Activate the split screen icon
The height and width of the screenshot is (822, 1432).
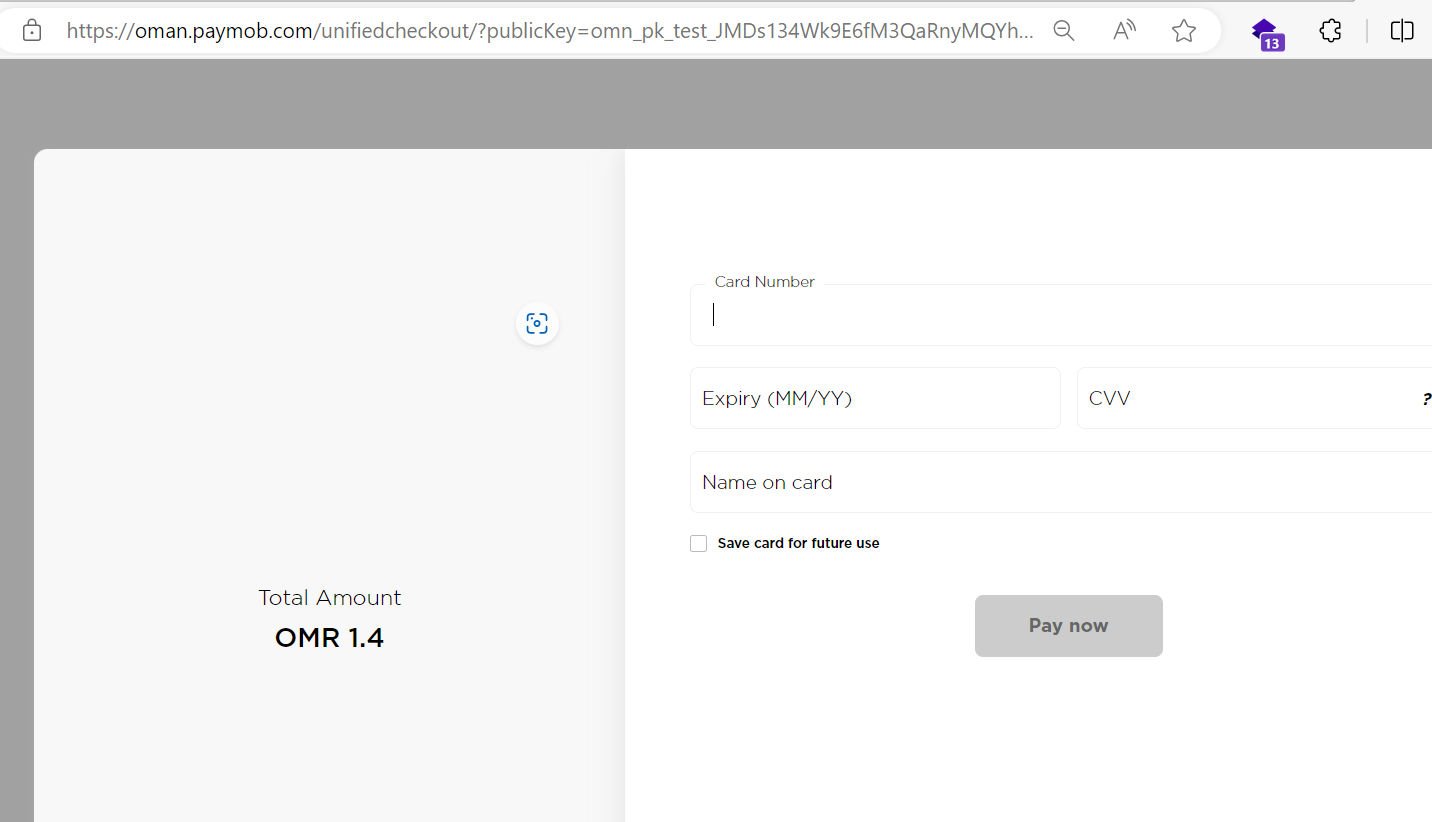(1401, 30)
